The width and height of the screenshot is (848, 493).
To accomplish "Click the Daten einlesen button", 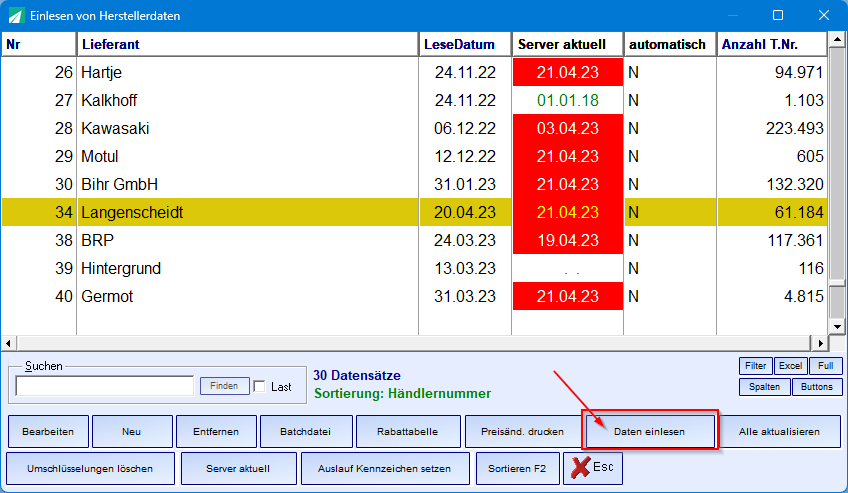I will [650, 431].
